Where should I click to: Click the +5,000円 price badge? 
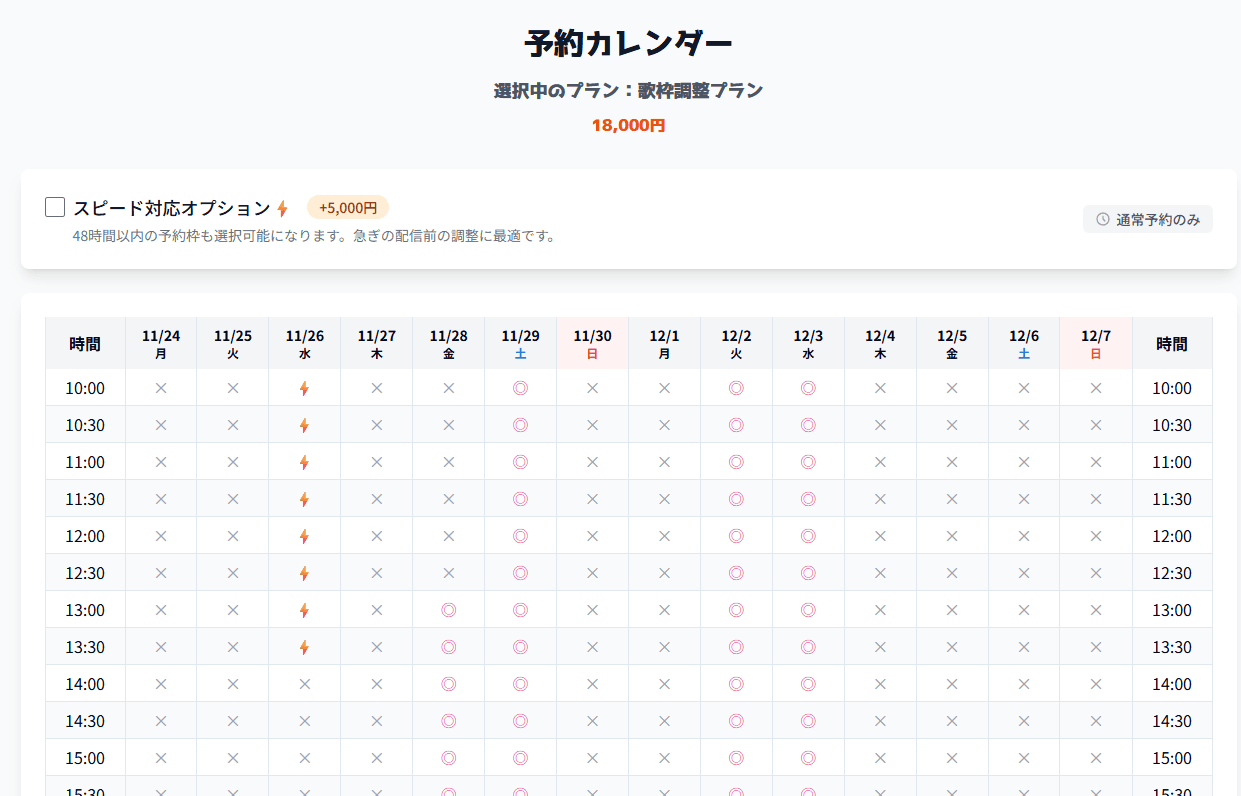click(347, 207)
